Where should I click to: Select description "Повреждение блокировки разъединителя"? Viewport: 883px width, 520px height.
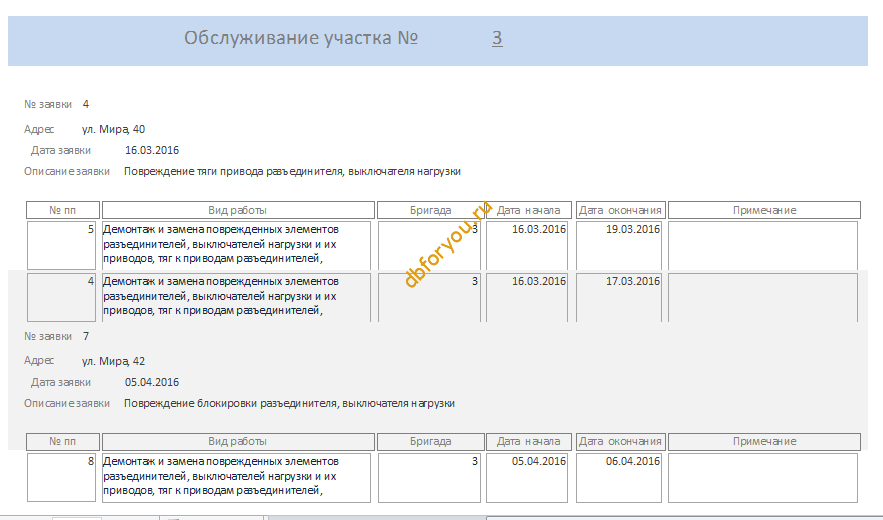click(x=231, y=403)
